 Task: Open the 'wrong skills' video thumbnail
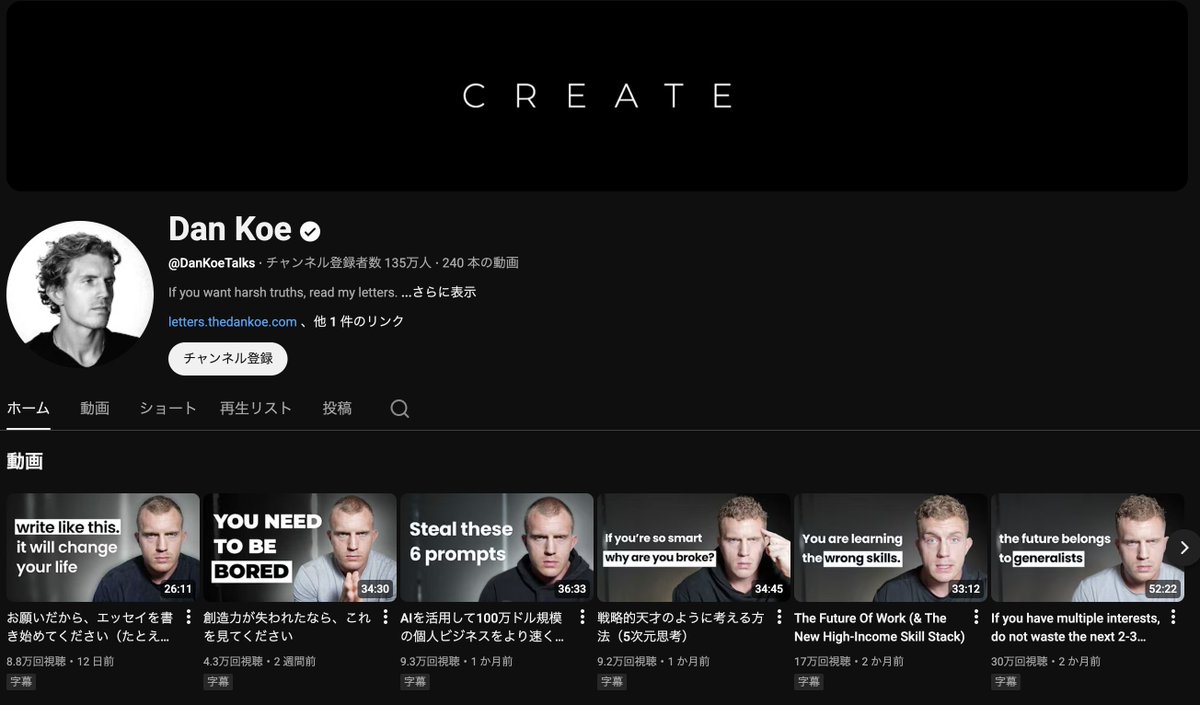pos(891,547)
